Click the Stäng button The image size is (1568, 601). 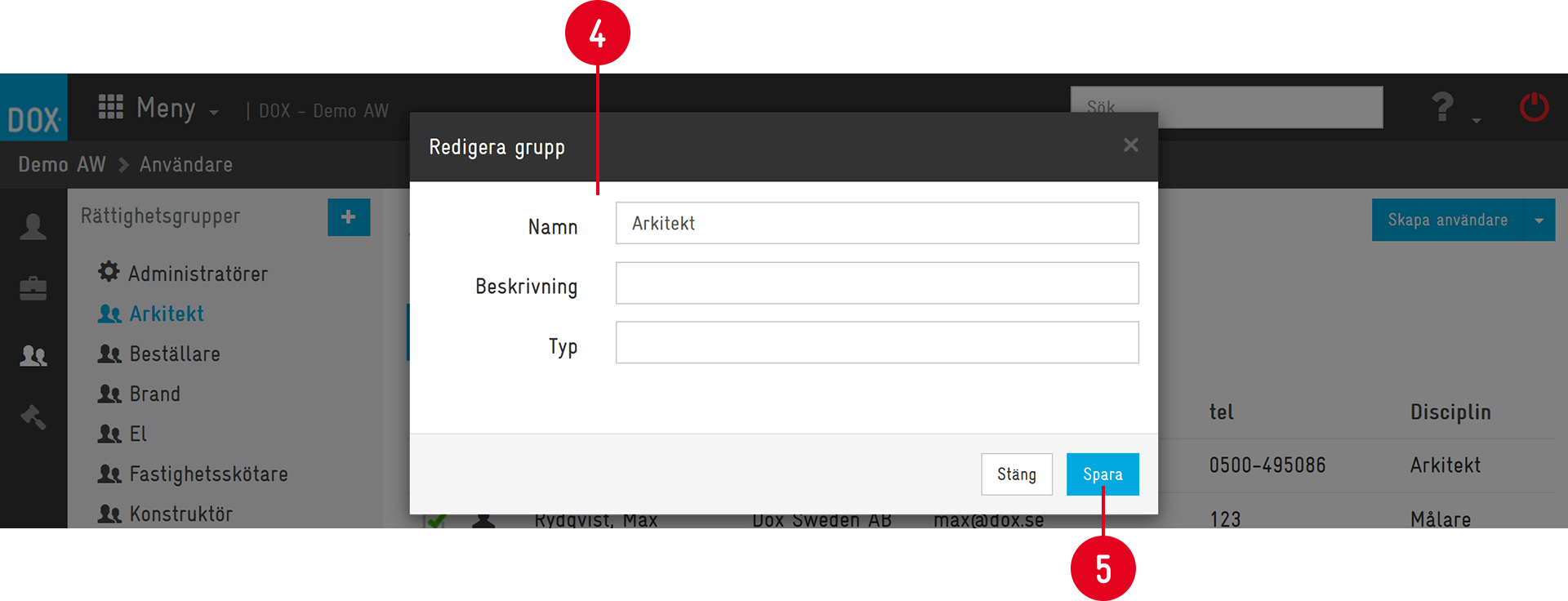click(1017, 474)
